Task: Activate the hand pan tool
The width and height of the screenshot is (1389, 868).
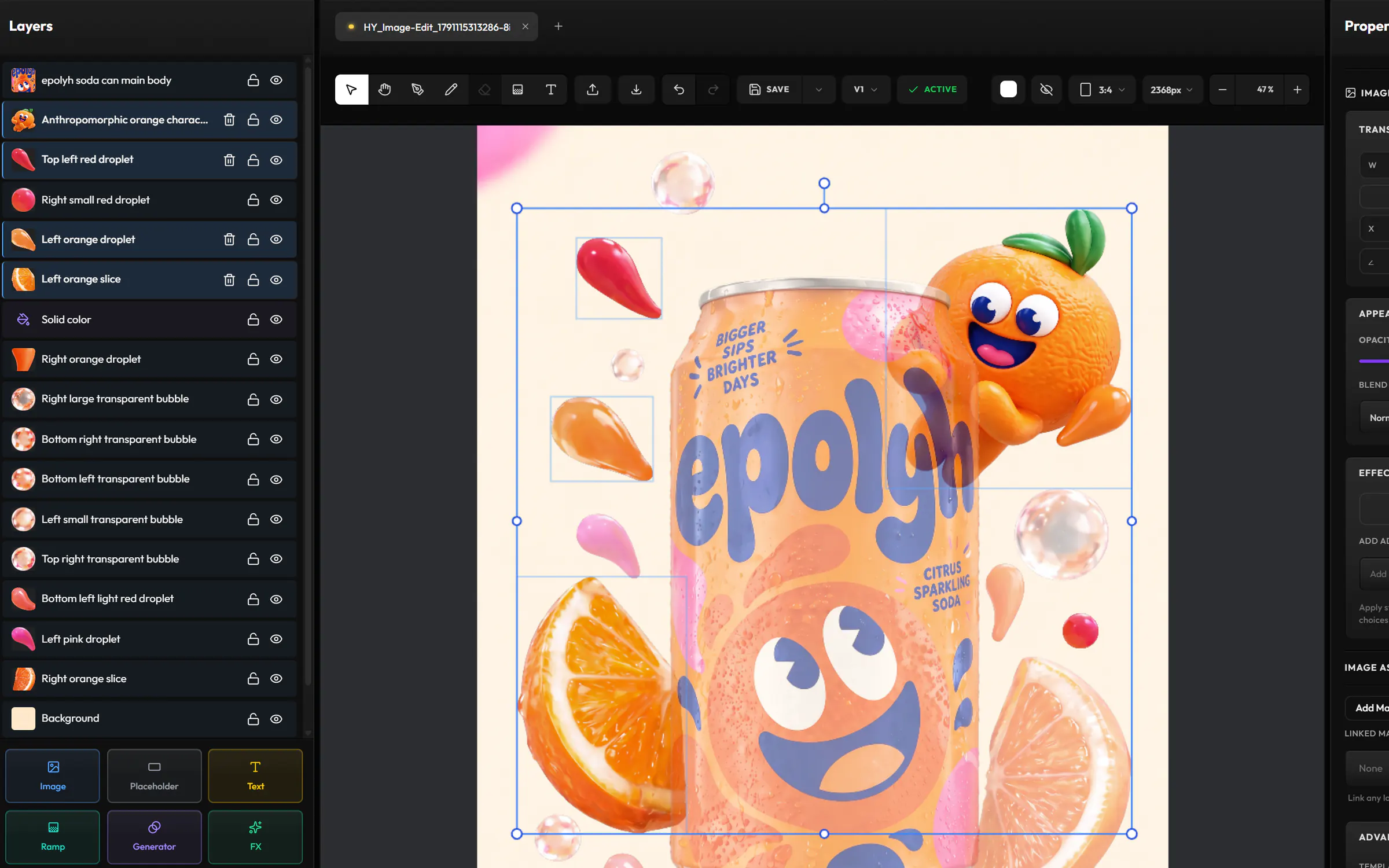Action: pos(385,90)
